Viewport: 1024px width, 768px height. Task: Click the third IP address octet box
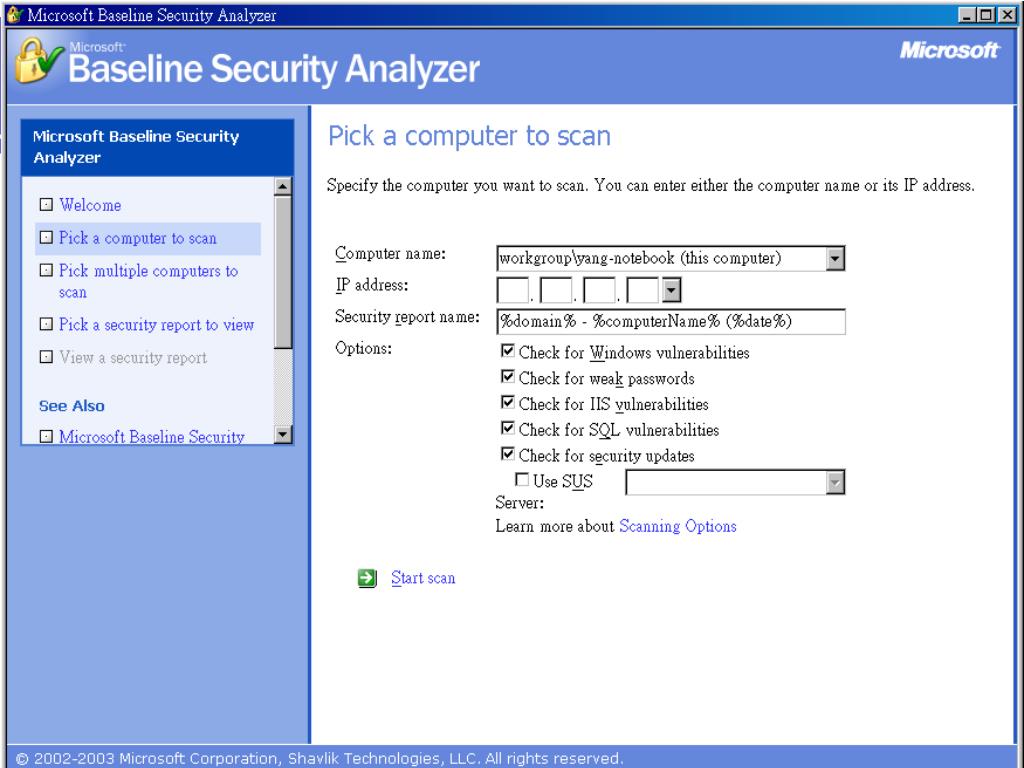(x=599, y=290)
